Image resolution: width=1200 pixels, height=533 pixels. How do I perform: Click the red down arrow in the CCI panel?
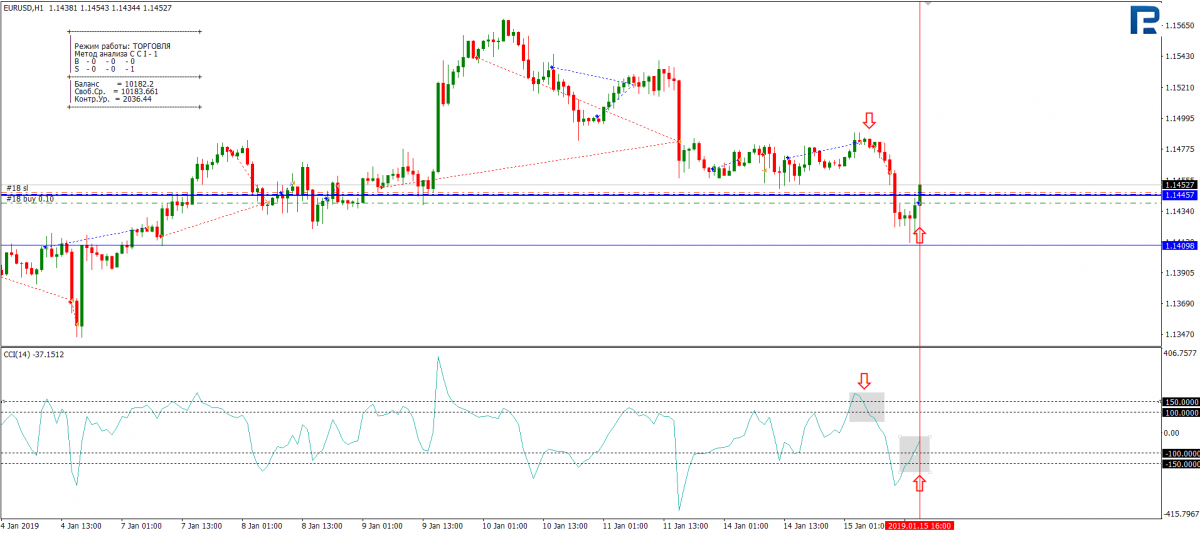click(864, 381)
